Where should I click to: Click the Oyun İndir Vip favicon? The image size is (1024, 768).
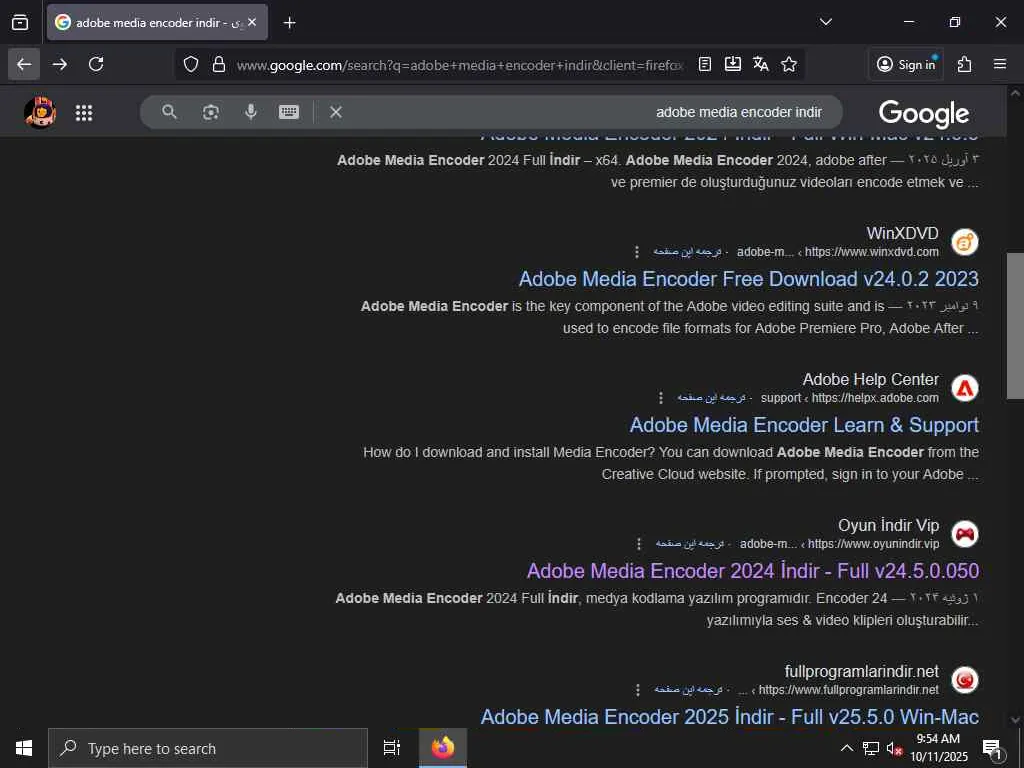tap(965, 534)
